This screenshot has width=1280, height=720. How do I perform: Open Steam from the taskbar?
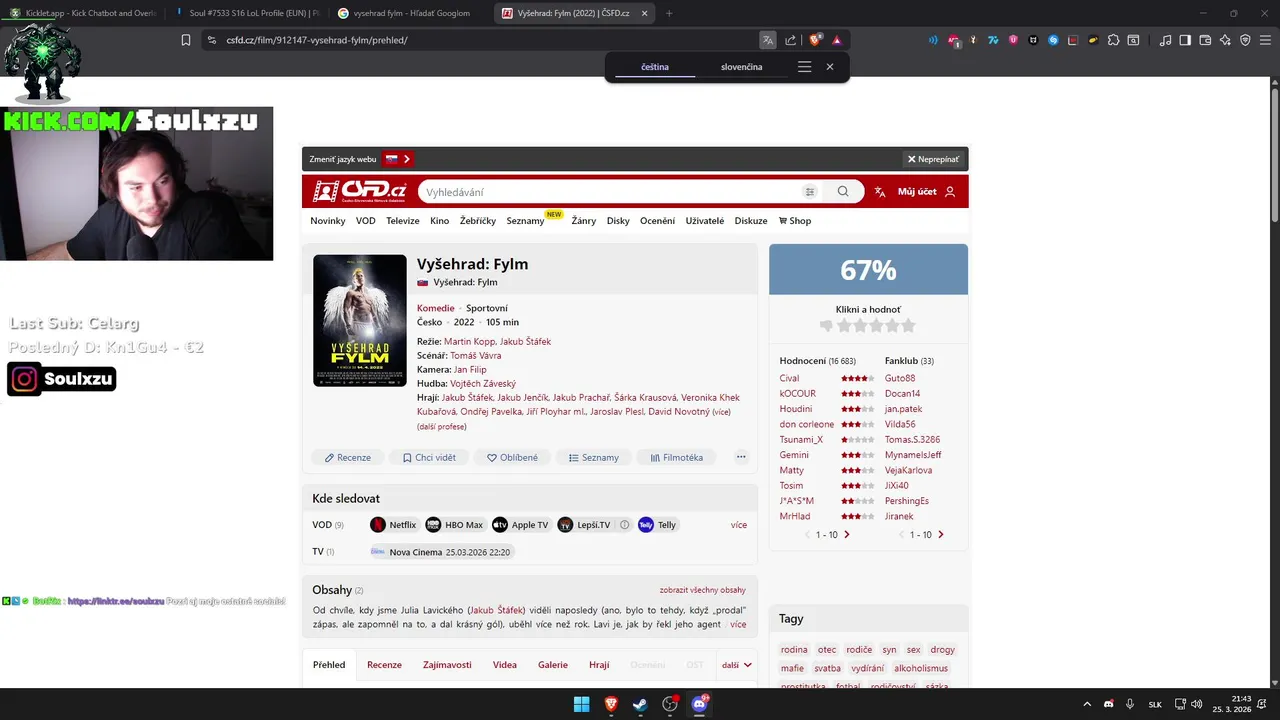click(x=640, y=704)
